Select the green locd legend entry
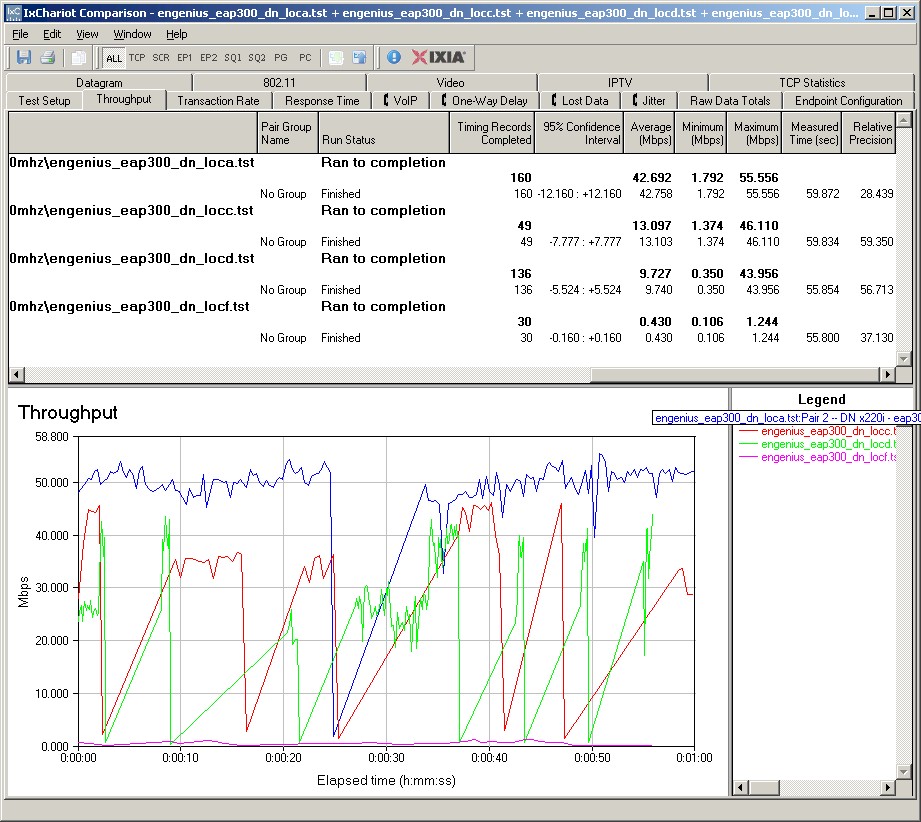Image resolution: width=921 pixels, height=822 pixels. coord(818,444)
